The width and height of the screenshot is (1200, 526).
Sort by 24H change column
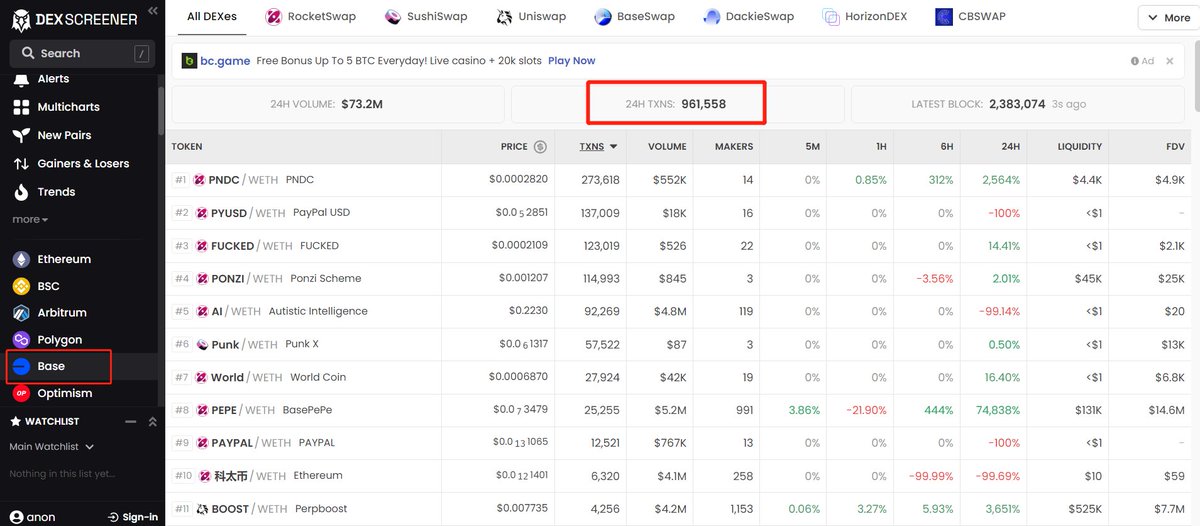click(1010, 146)
